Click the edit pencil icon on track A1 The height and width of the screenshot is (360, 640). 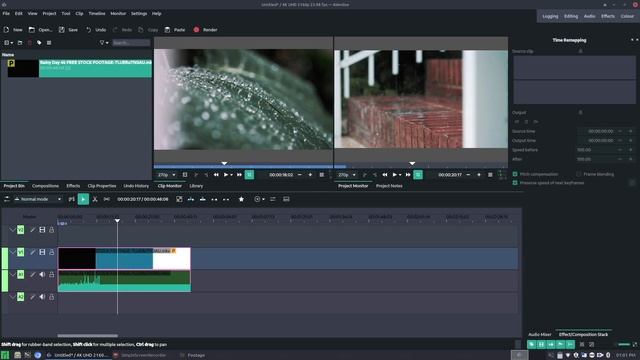(x=33, y=275)
